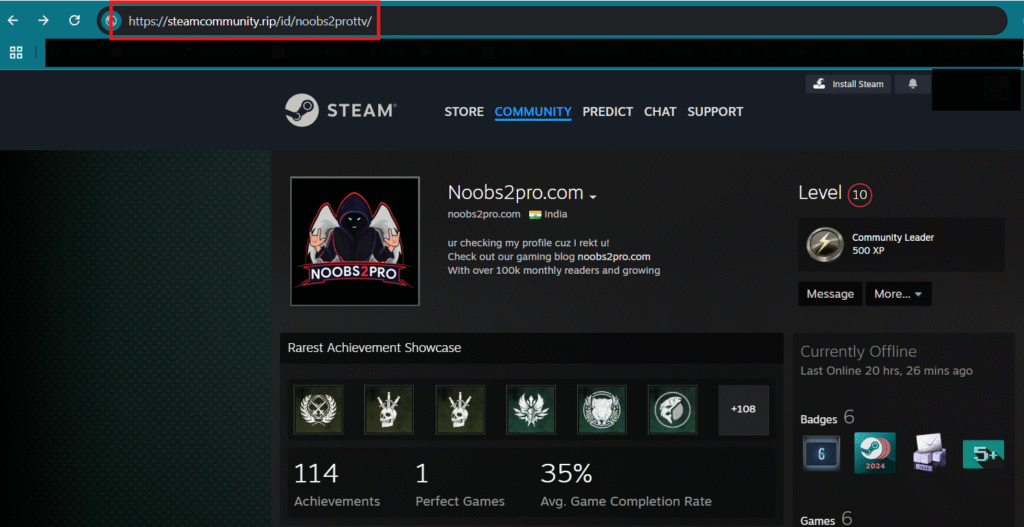
Task: Expand the Noobs2pro.com name history dropdown arrow
Action: click(x=593, y=196)
